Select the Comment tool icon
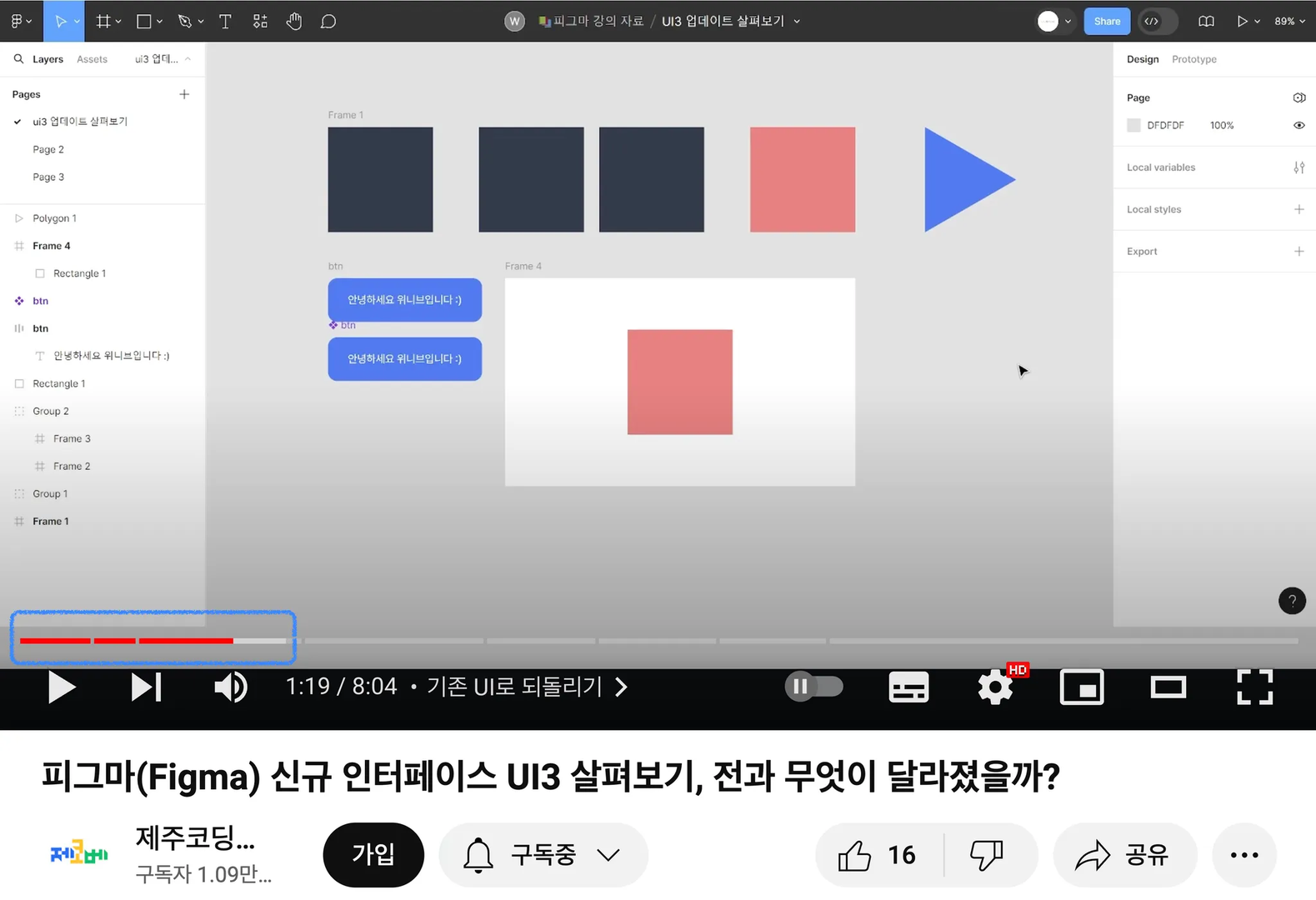This screenshot has width=1316, height=900. [x=328, y=21]
